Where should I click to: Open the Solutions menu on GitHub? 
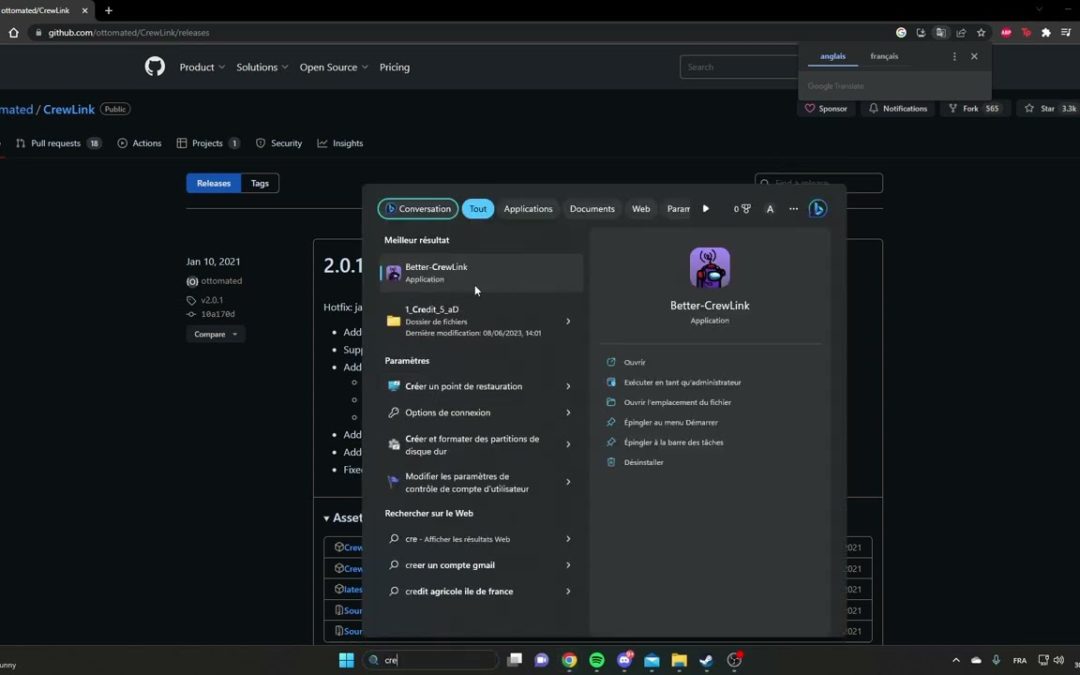[x=262, y=67]
